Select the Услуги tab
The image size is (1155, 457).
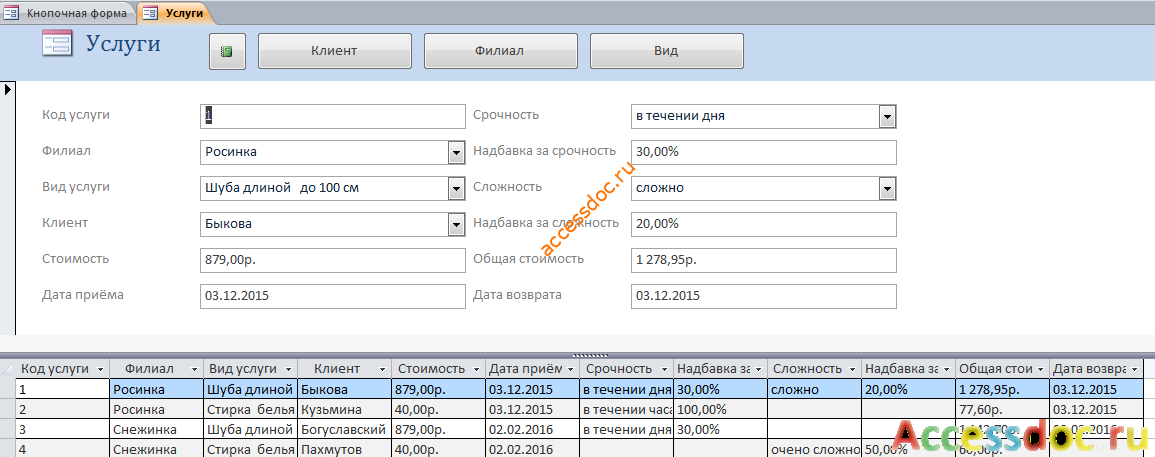[175, 13]
